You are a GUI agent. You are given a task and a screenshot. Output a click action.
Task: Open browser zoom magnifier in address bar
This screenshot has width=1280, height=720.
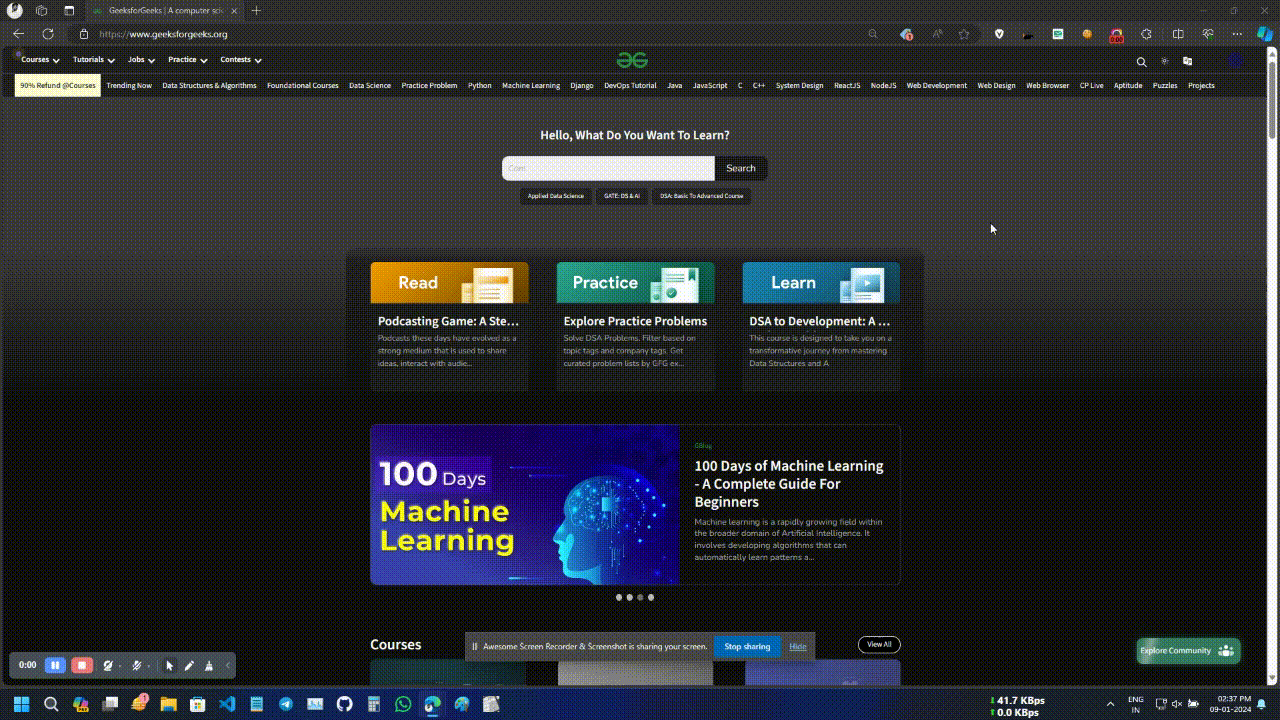pos(873,34)
